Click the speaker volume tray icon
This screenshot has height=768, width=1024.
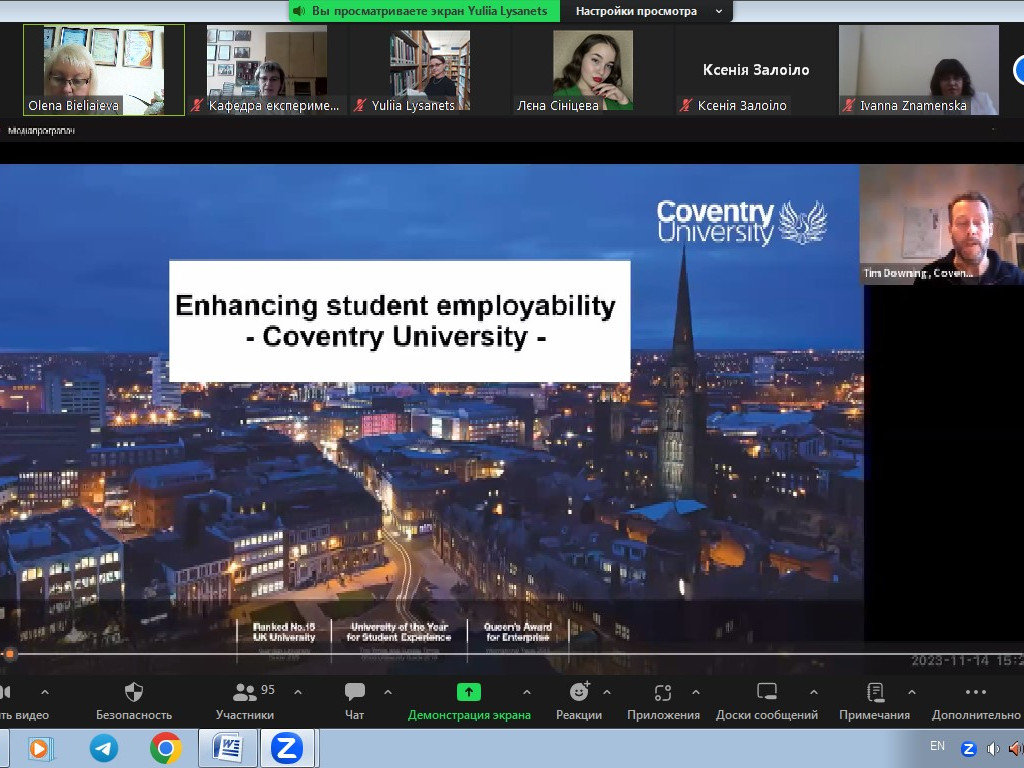coord(993,748)
